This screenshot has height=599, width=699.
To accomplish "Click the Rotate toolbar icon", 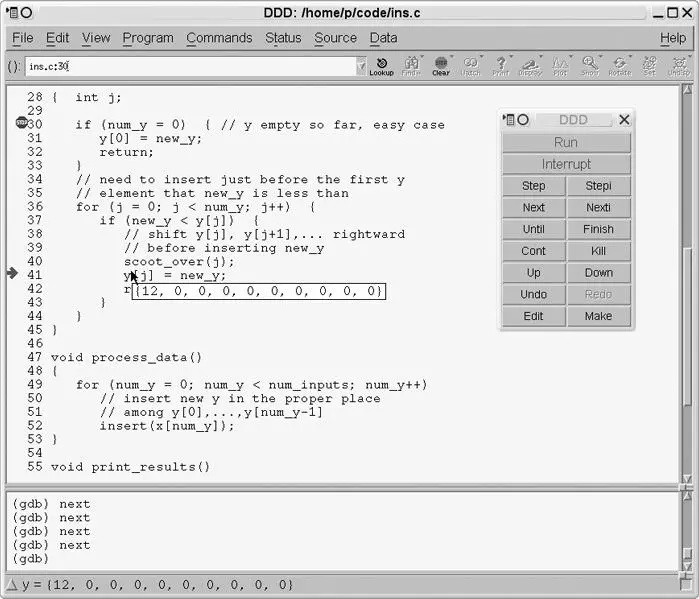I will [619, 65].
